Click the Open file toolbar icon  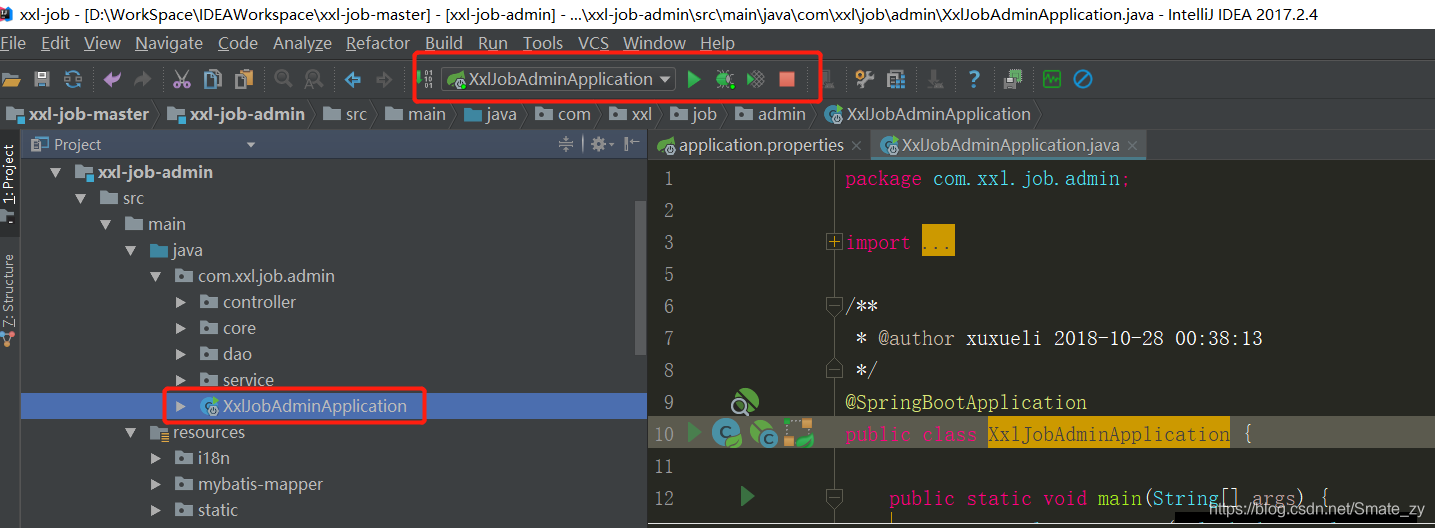(12, 79)
